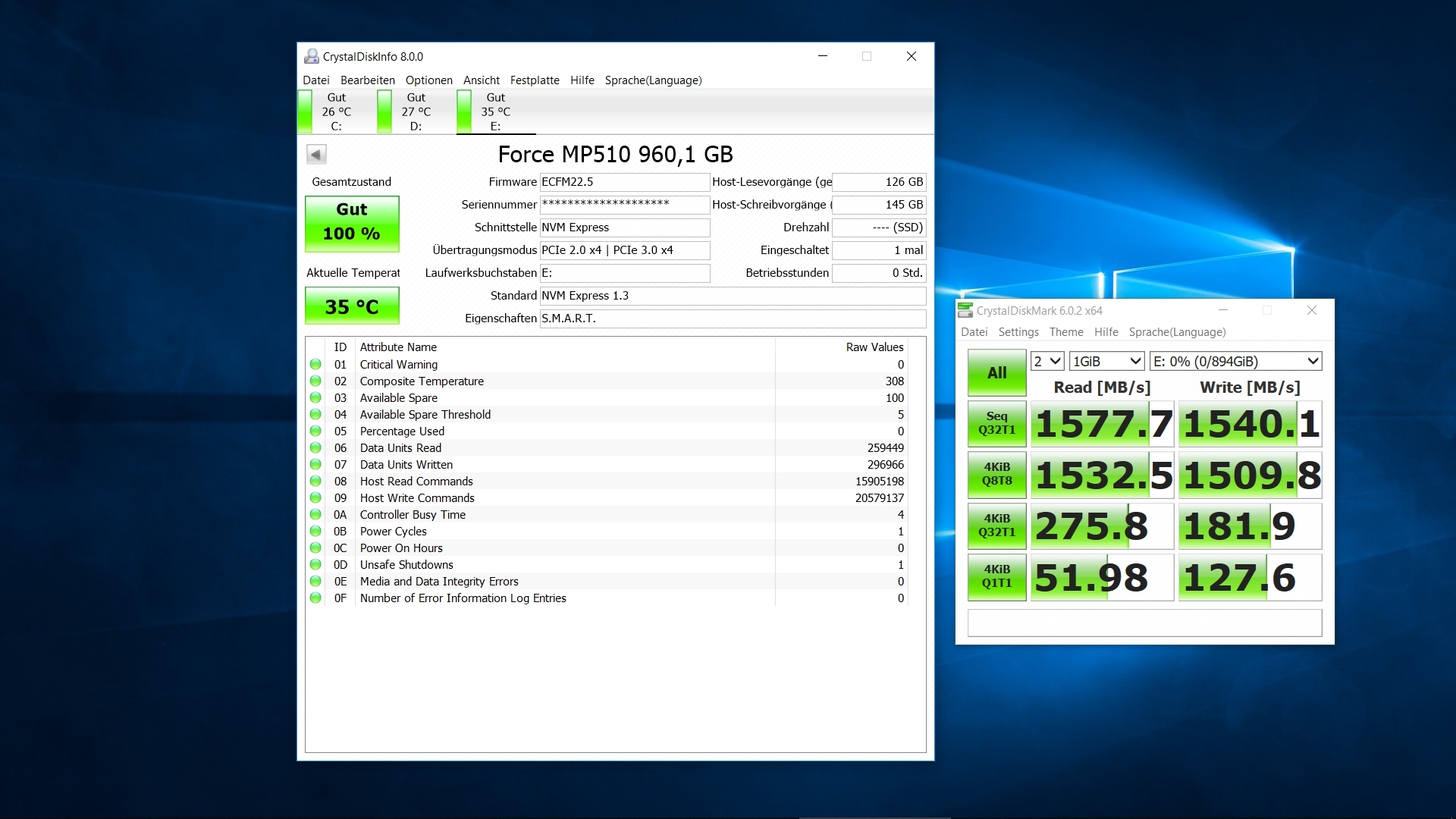Click the Data Units Read status dot
Viewport: 1456px width, 819px height.
point(315,448)
